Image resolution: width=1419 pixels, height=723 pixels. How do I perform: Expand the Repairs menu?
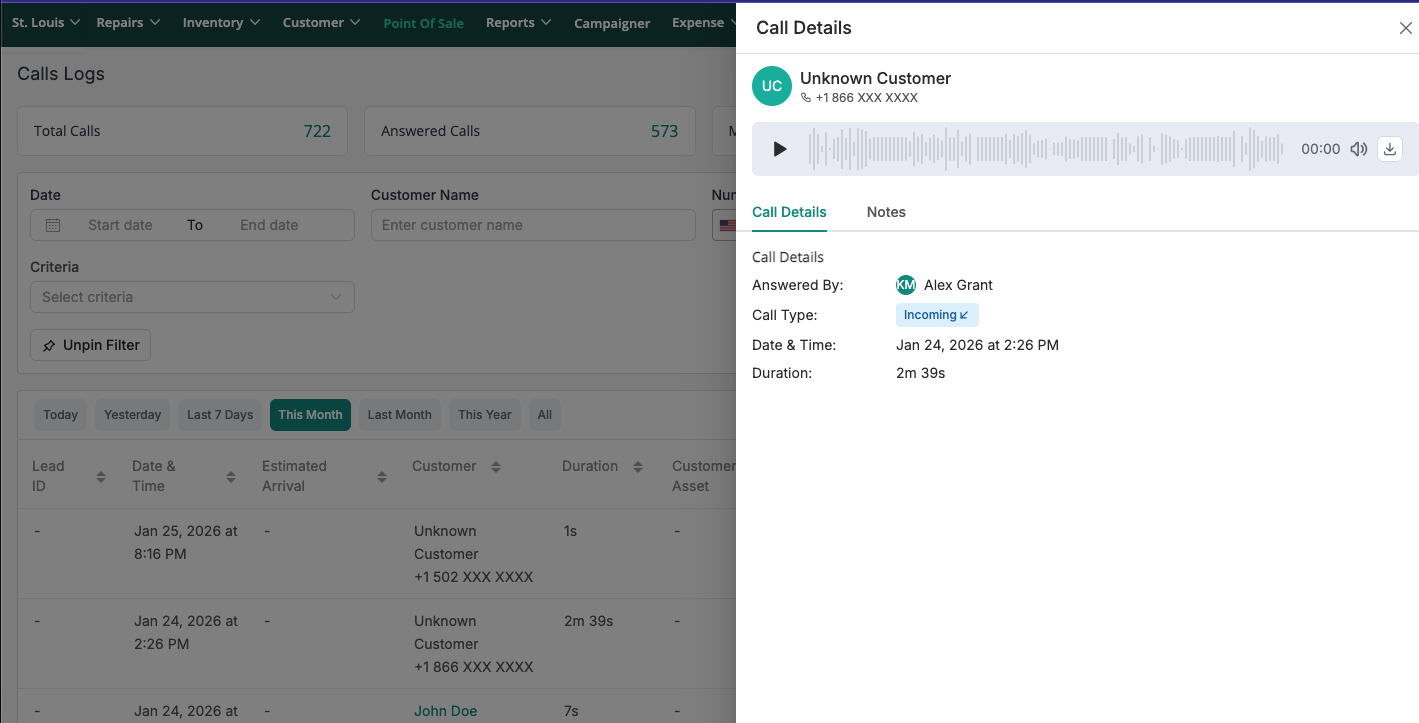pyautogui.click(x=128, y=23)
